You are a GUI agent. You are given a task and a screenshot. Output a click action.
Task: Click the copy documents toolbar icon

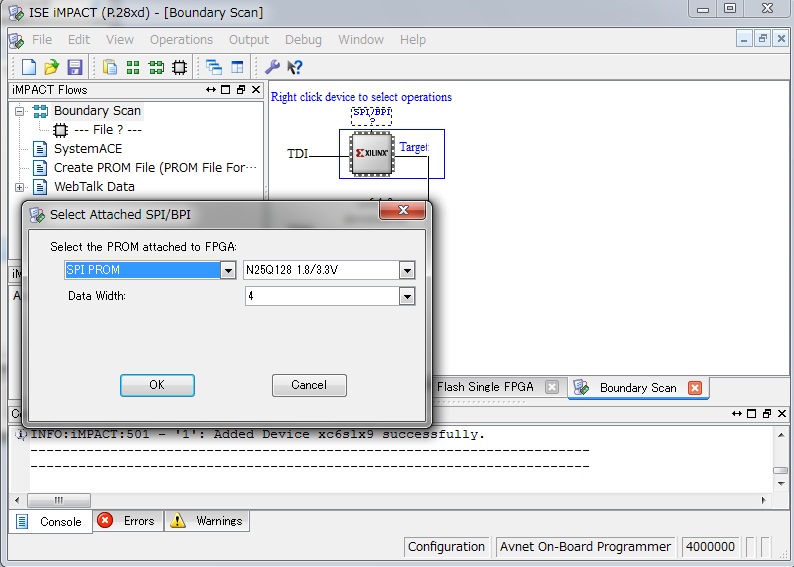click(110, 67)
